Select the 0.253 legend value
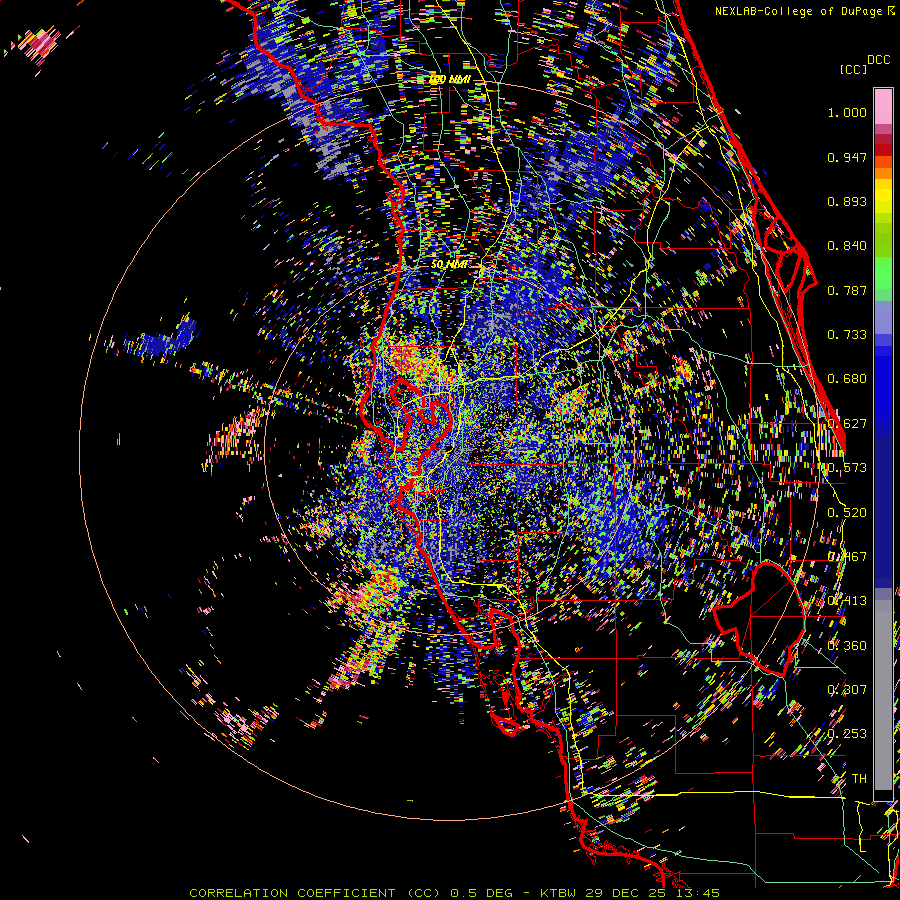Screen dimensions: 900x900 tap(847, 734)
